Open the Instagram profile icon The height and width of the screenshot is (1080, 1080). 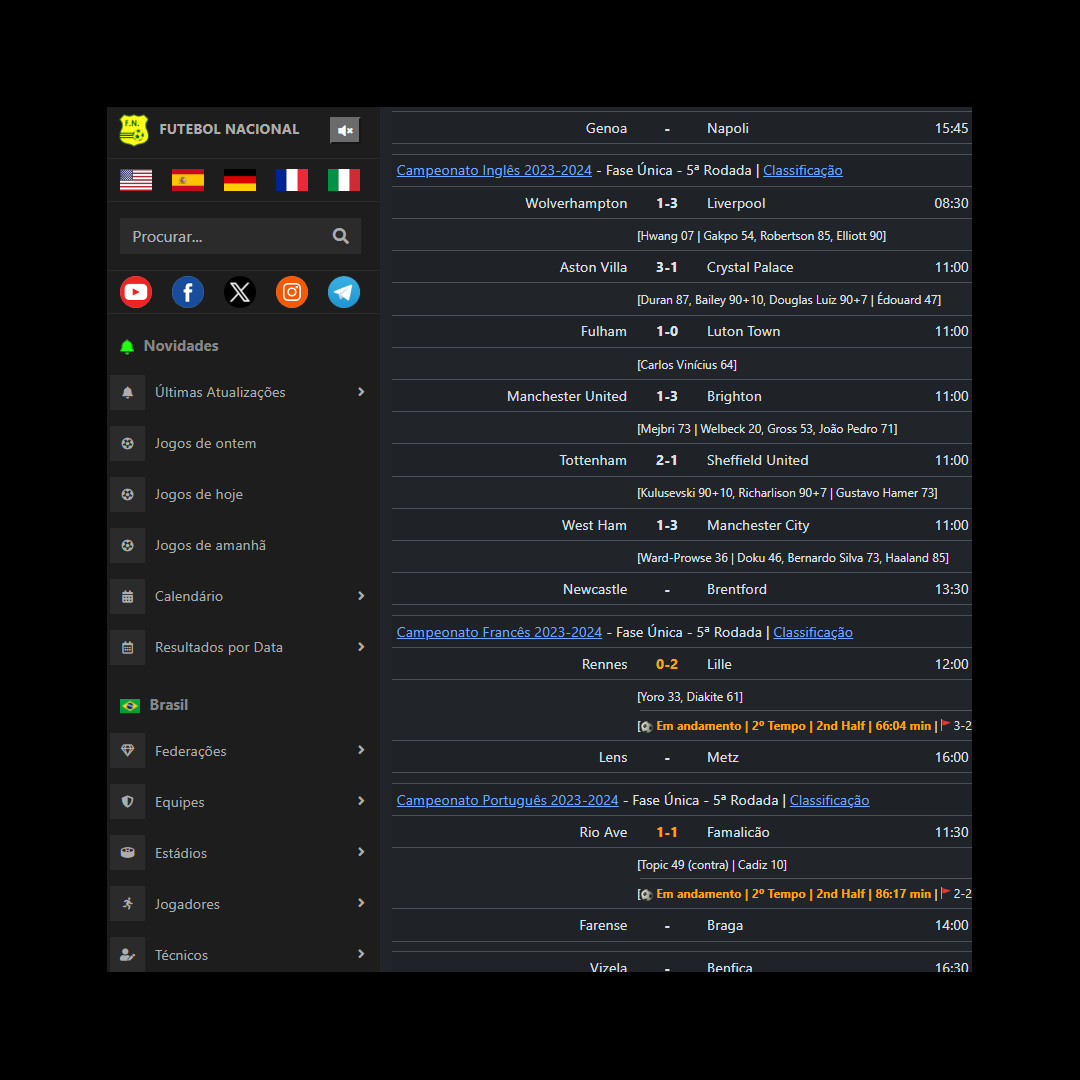[292, 292]
